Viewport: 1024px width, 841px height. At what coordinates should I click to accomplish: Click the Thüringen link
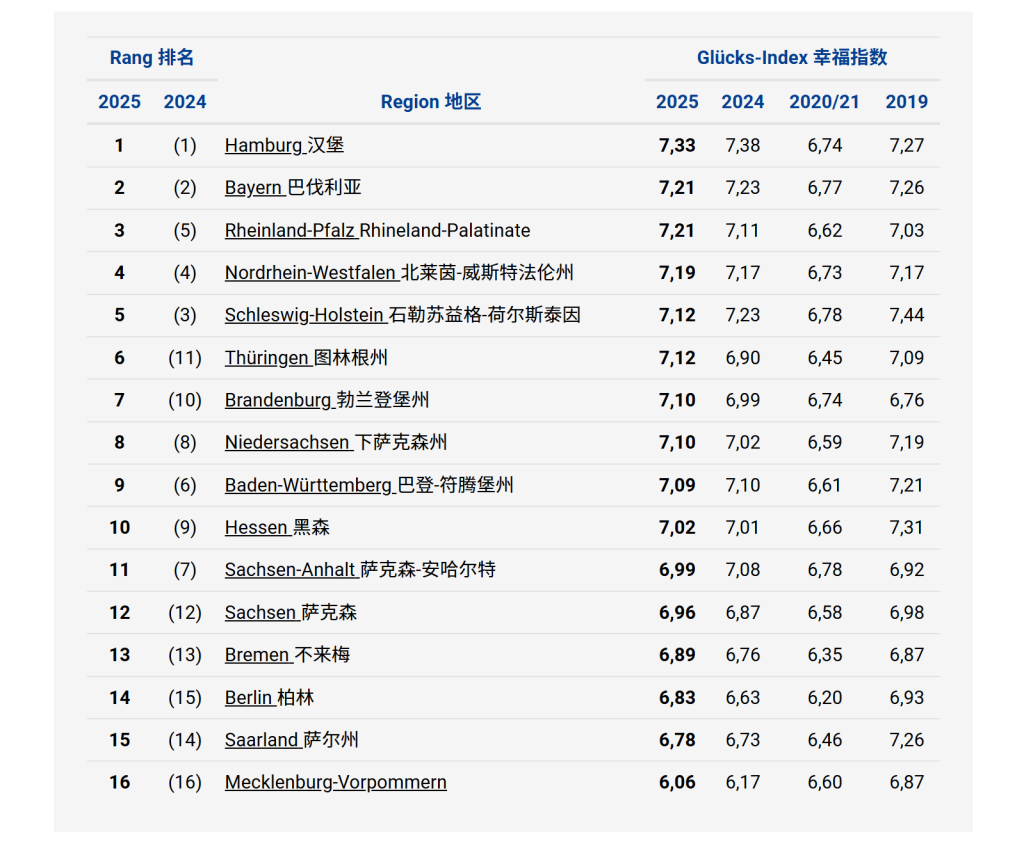268,358
